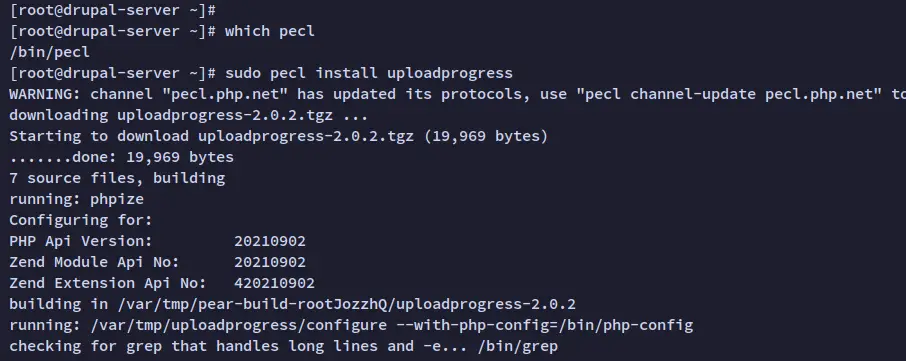Click the Zend Module Api No value
The height and width of the screenshot is (361, 906).
coord(270,262)
